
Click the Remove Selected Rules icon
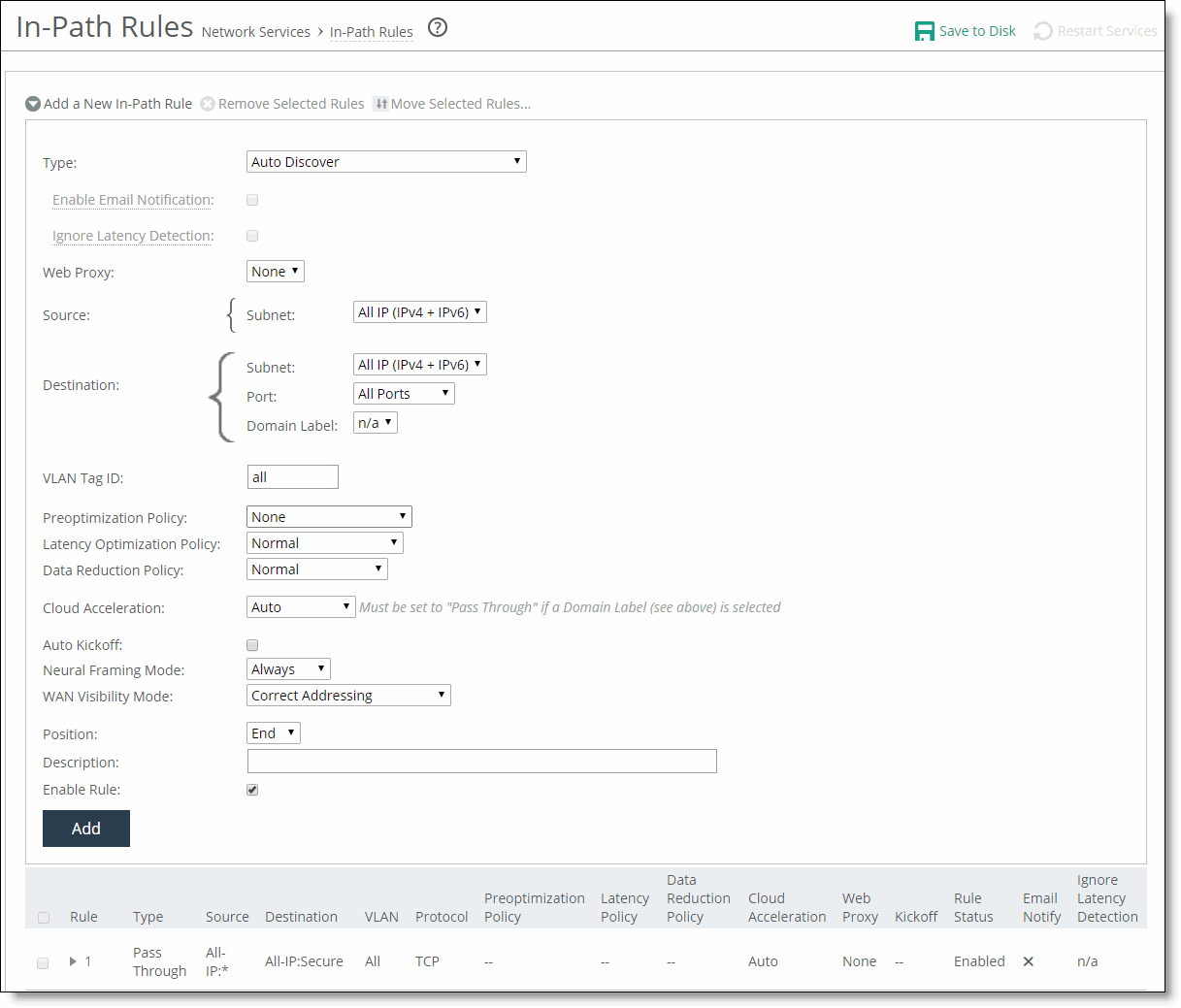coord(208,104)
